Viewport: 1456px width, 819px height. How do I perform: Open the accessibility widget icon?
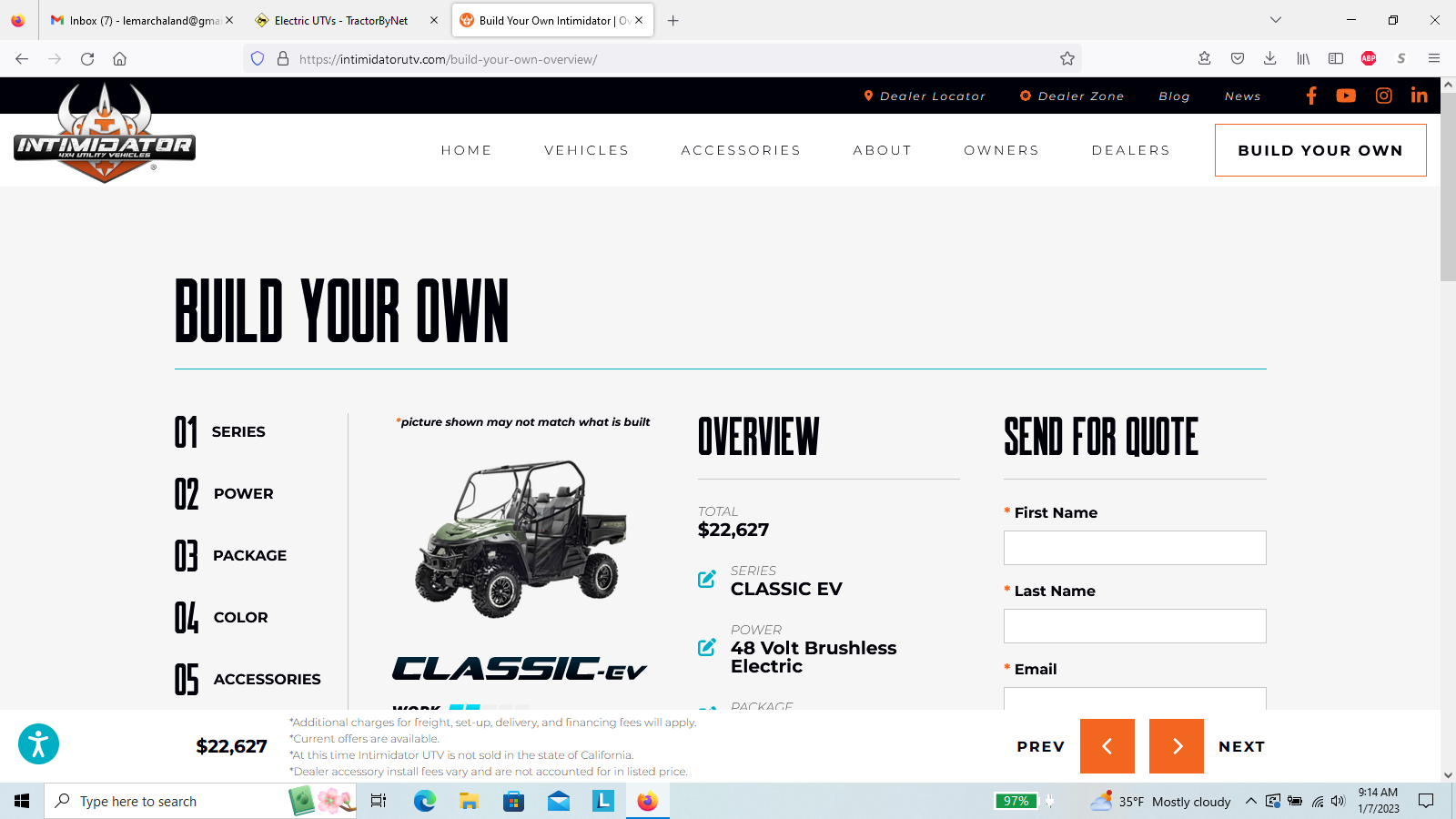(38, 744)
